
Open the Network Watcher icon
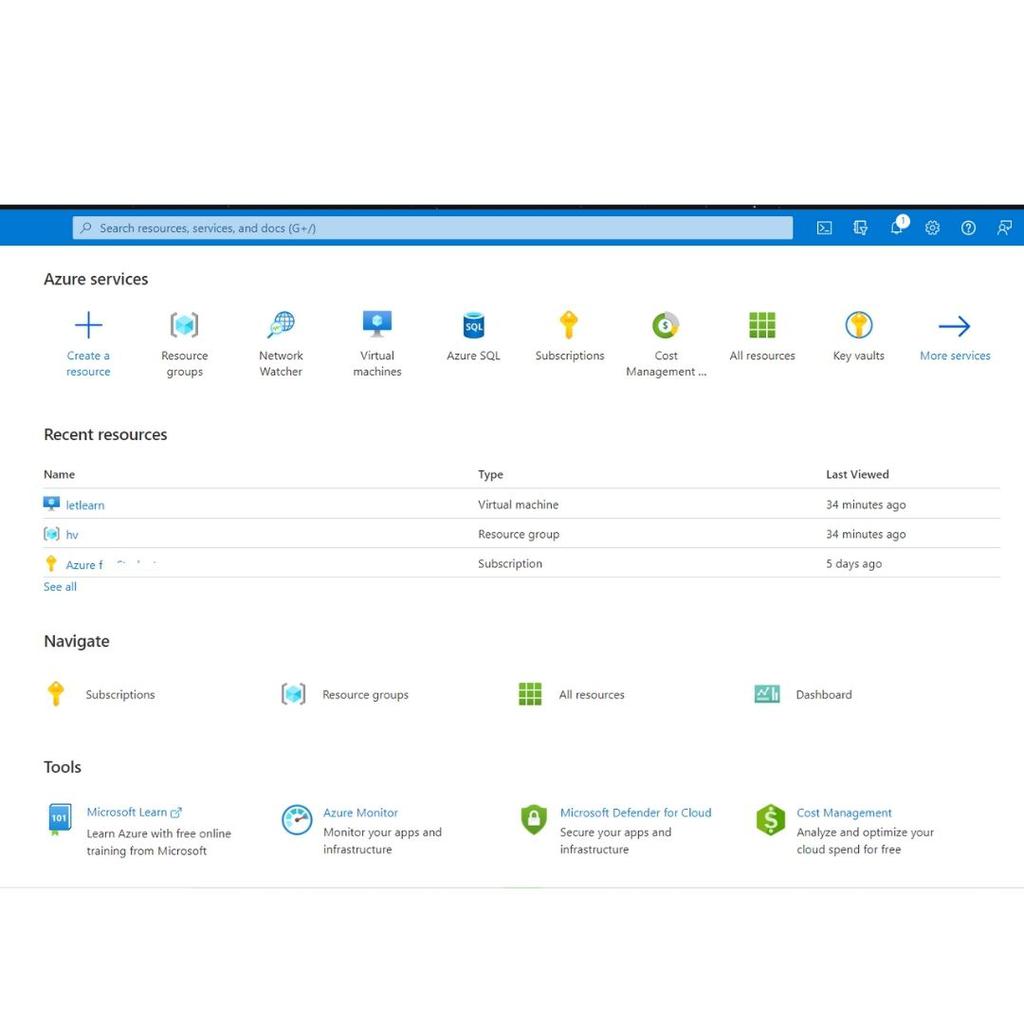coord(281,325)
